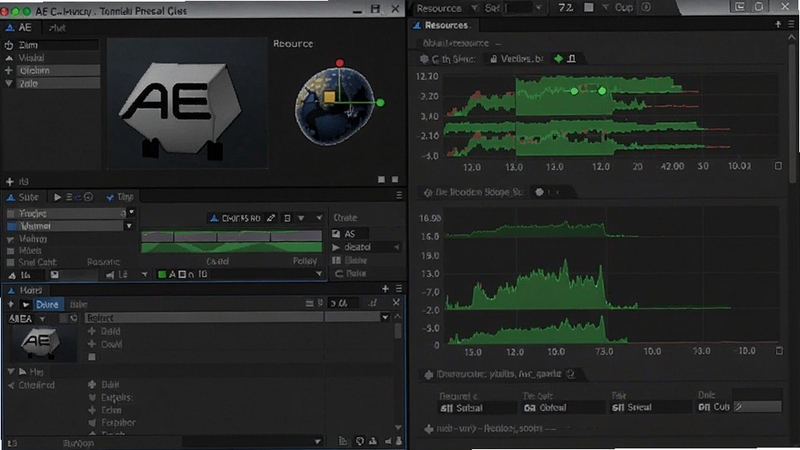The image size is (800, 450).
Task: Click the speaker icon beside the Lē label
Action: tap(110, 275)
